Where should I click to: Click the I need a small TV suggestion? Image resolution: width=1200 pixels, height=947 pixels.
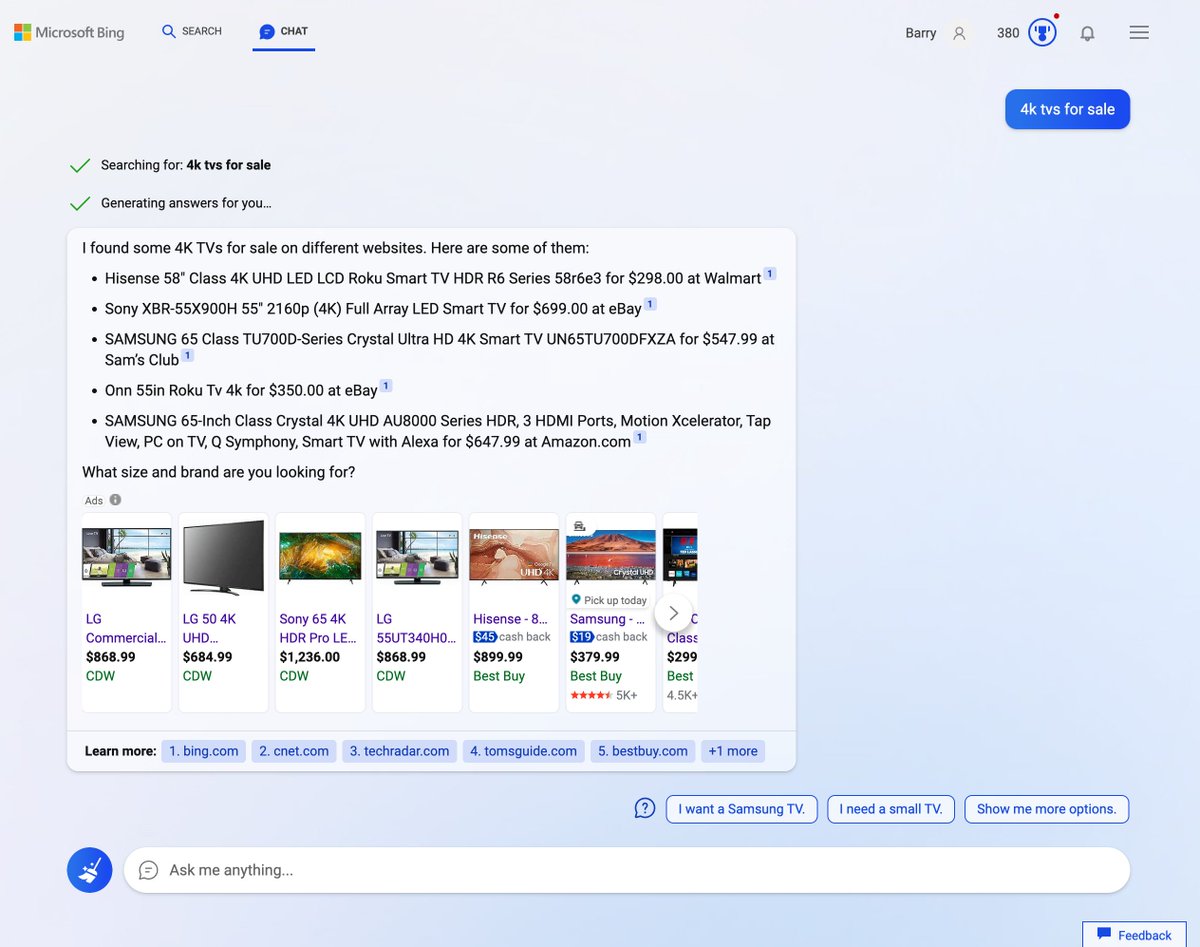pyautogui.click(x=890, y=808)
